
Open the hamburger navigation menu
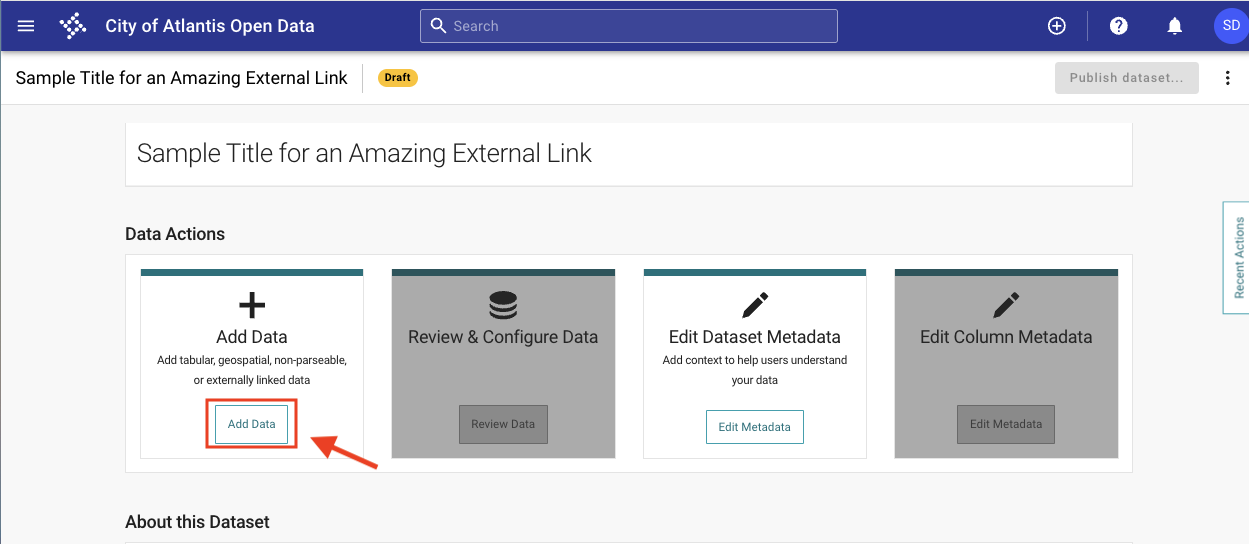[x=26, y=26]
